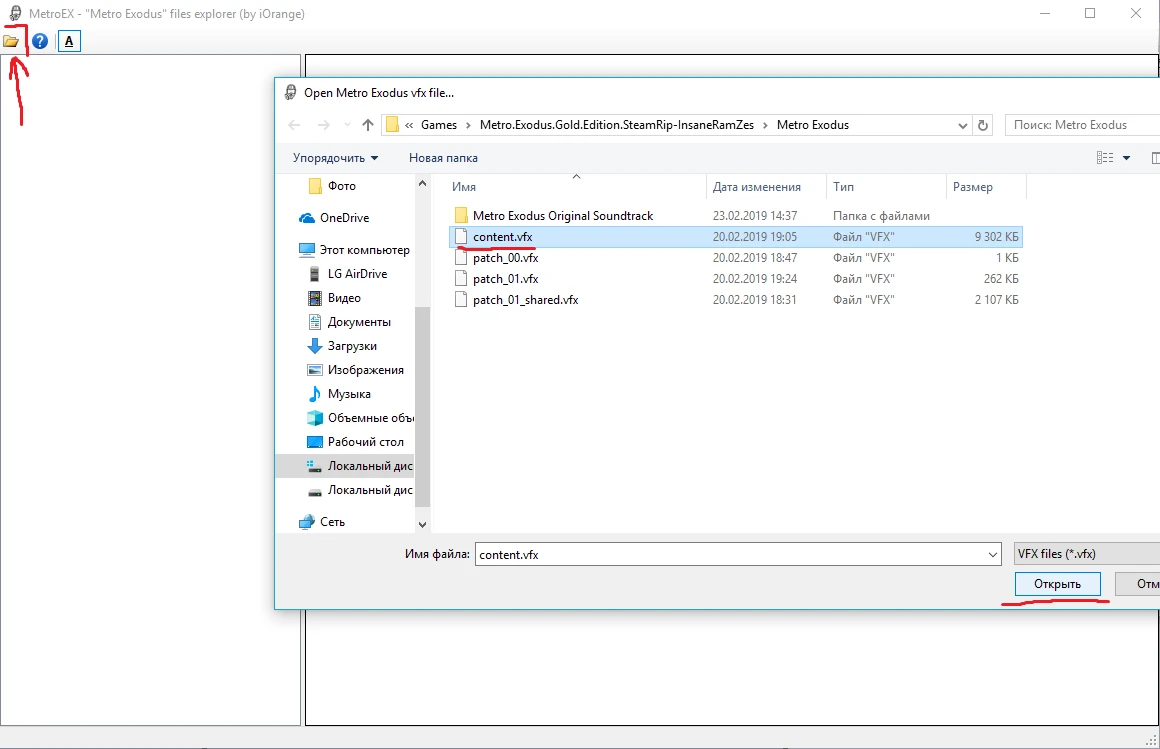1160x749 pixels.
Task: Click the Новая папка button
Action: [x=443, y=158]
